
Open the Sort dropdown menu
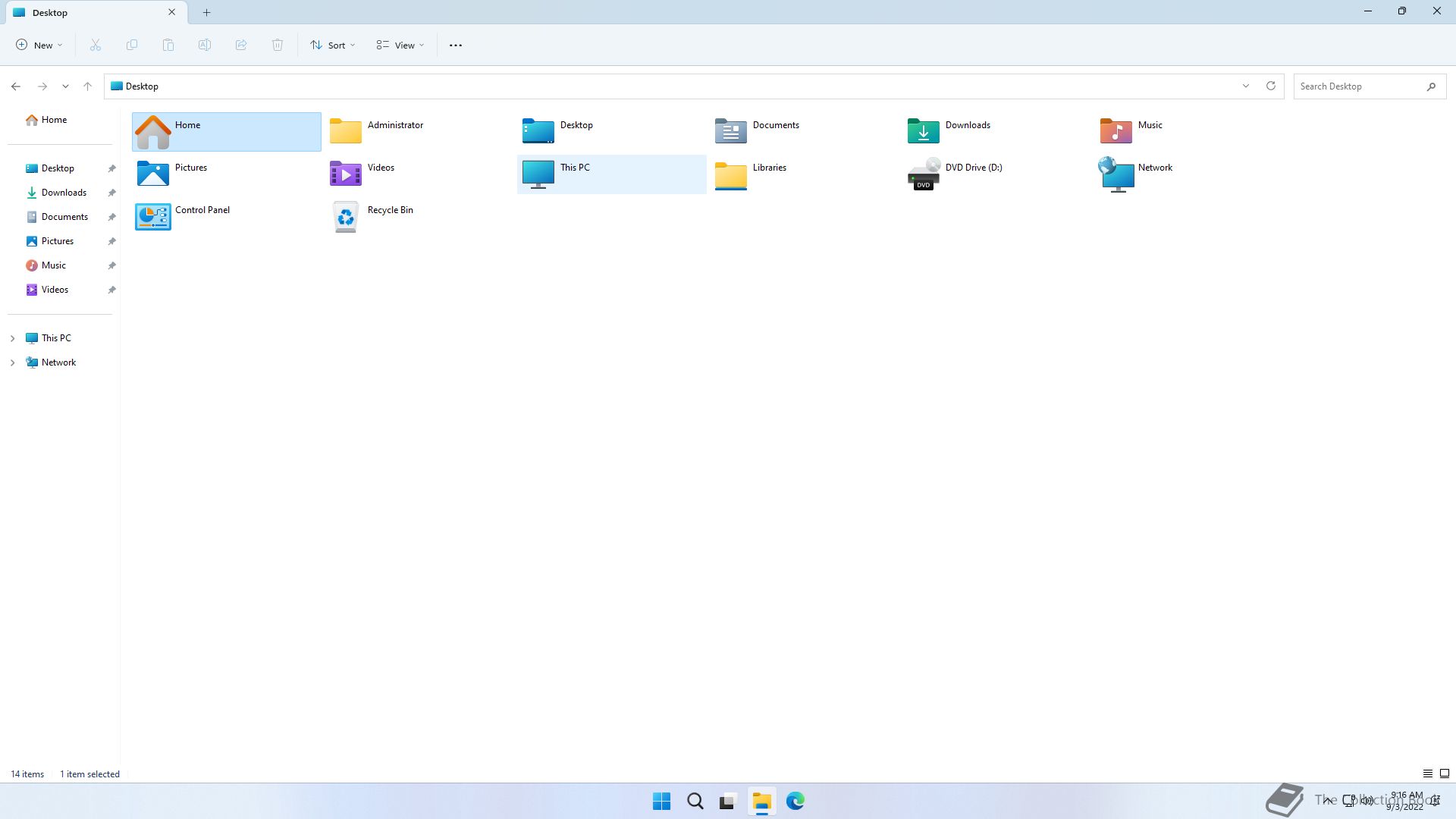coord(332,45)
